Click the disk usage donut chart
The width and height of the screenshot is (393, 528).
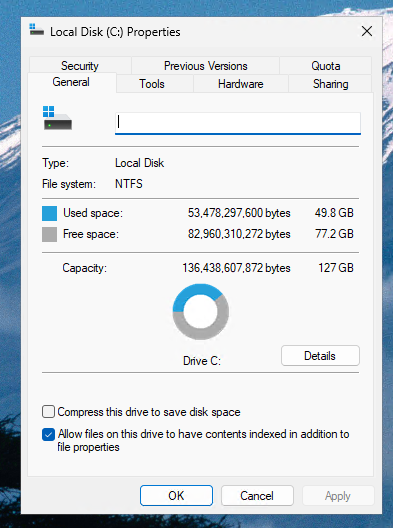point(201,312)
